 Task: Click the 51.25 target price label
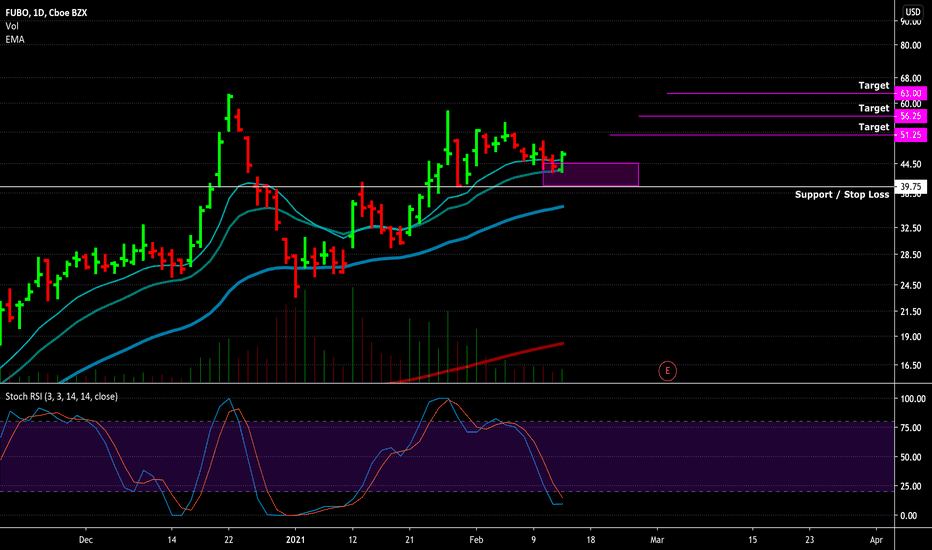click(x=911, y=135)
